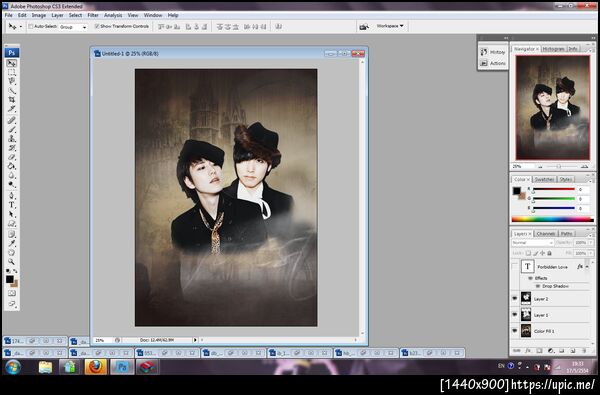Hide Layer 1 with eye icon
The image size is (600, 395).
[x=515, y=315]
